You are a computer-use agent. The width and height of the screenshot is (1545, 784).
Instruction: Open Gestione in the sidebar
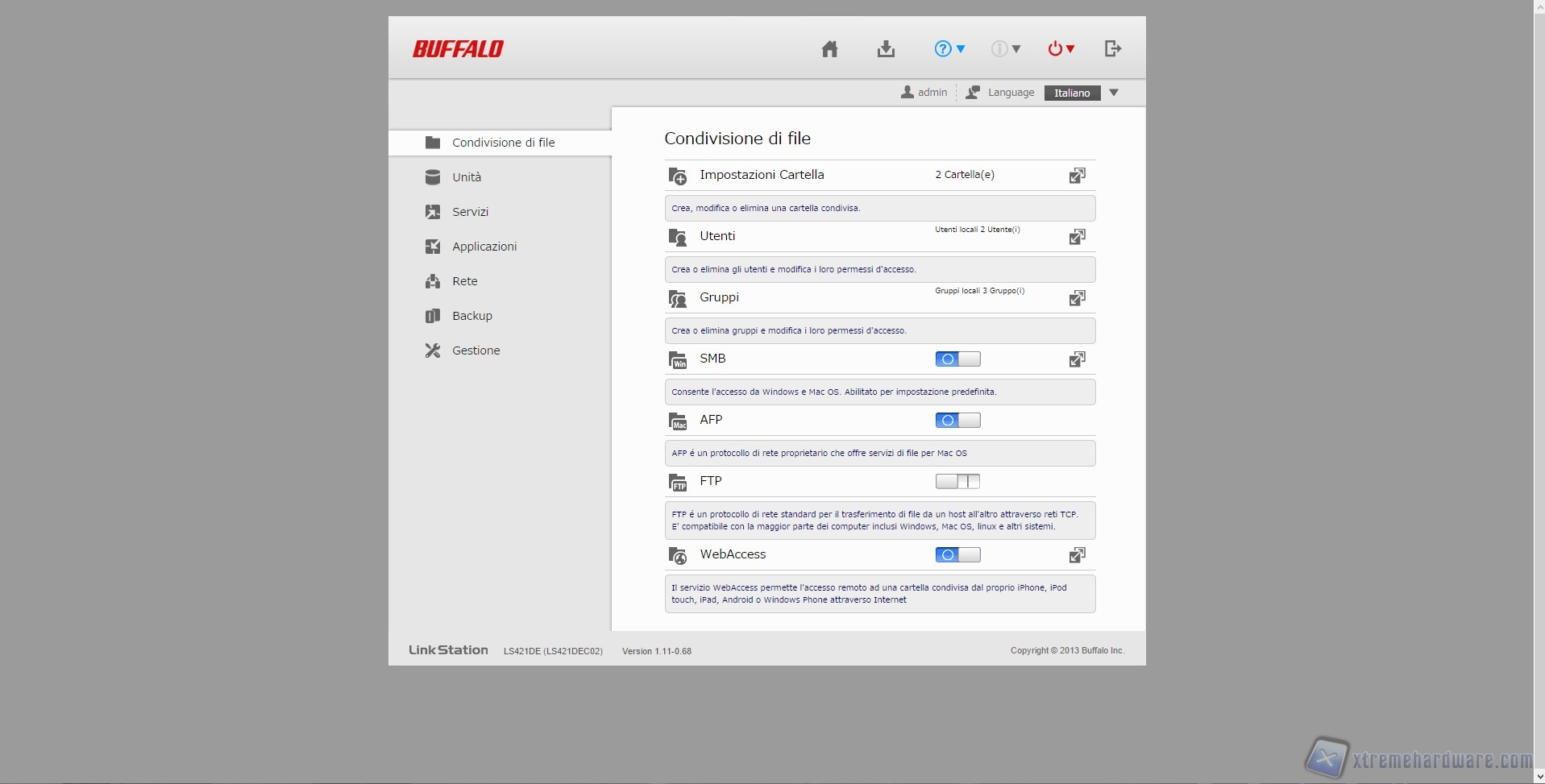476,351
